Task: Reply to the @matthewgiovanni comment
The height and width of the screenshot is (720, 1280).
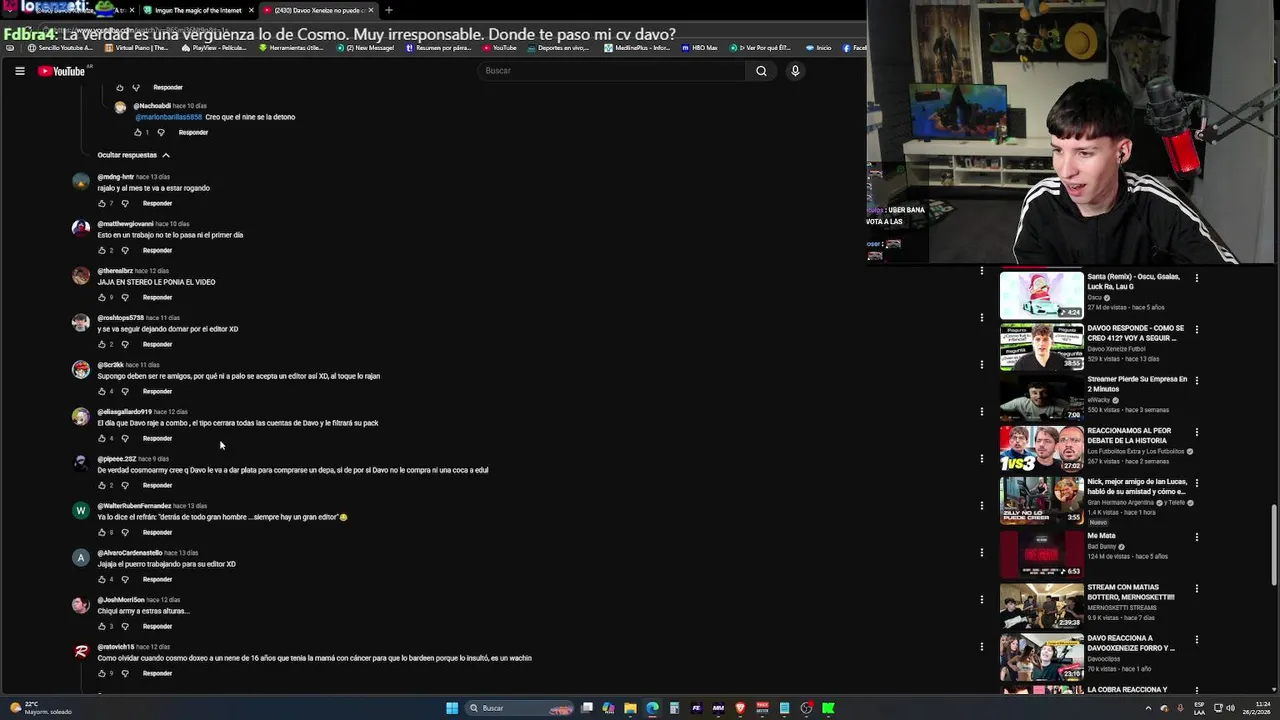Action: click(157, 250)
